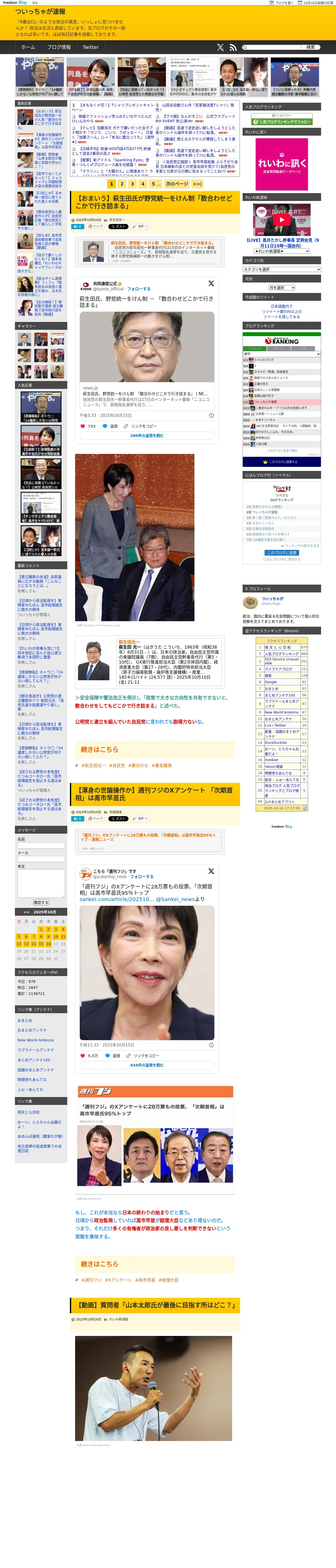Click the ツイートを探してみる link
Image resolution: width=336 pixels, height=1568 pixels.
282,316
